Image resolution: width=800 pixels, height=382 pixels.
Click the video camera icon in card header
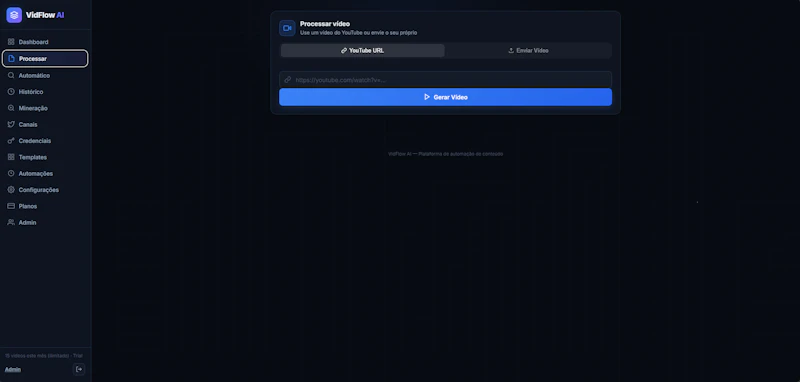click(x=287, y=28)
